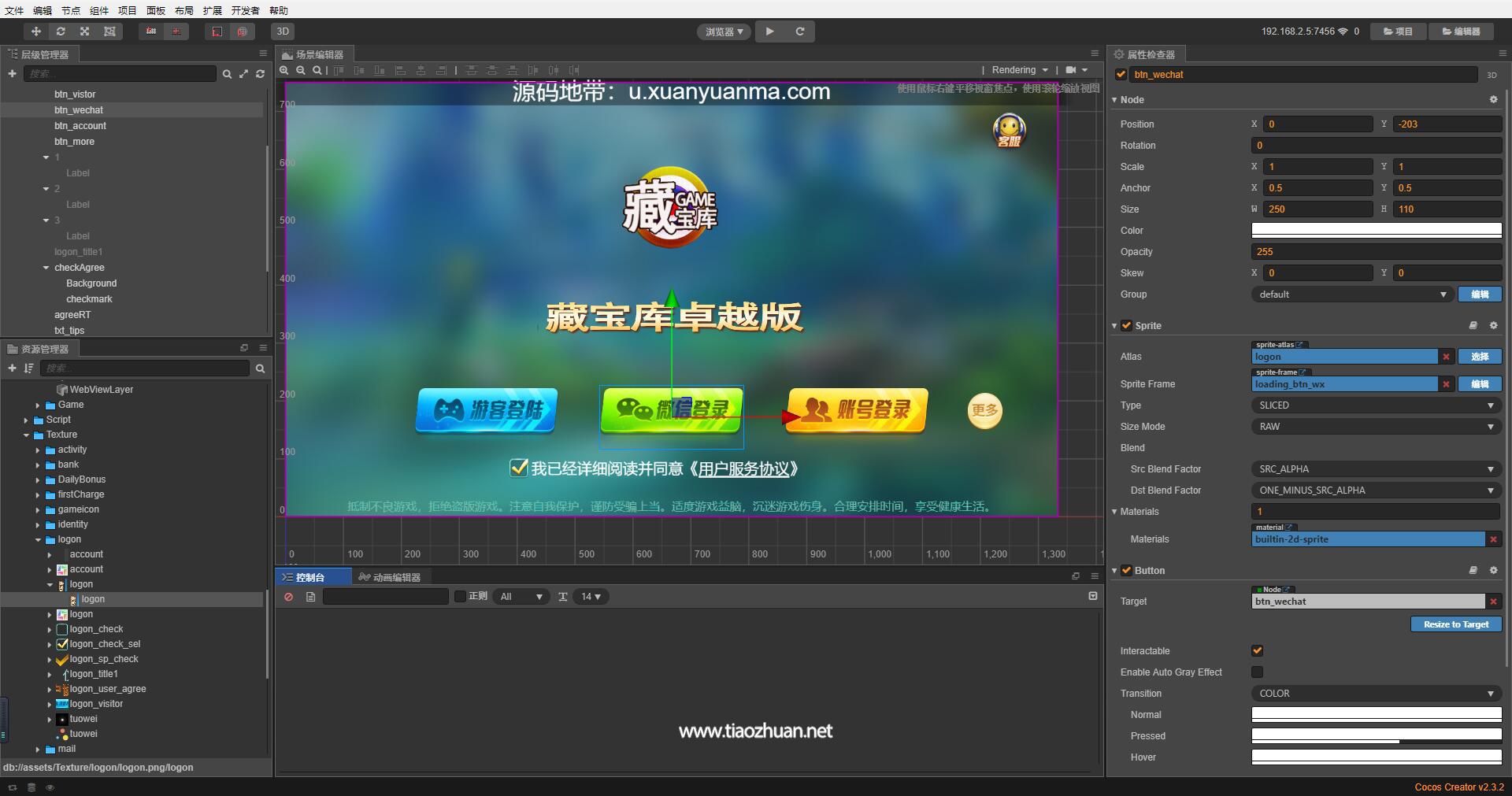
Task: Open Button component gear menu
Action: [x=1493, y=570]
